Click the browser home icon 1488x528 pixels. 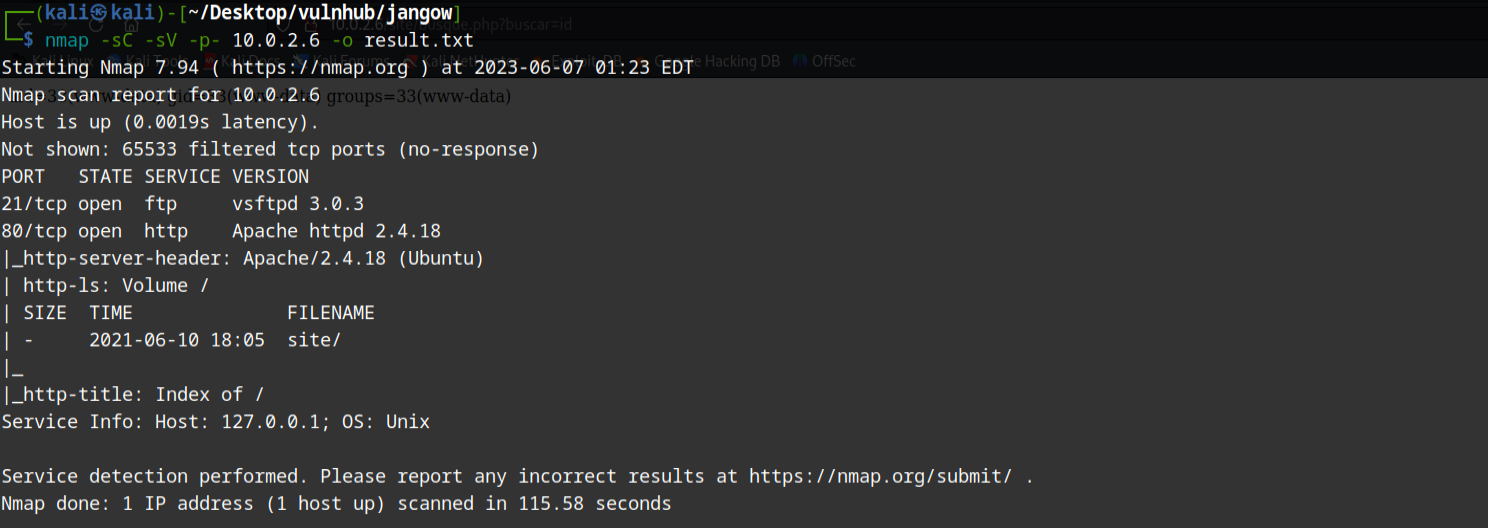[x=131, y=25]
